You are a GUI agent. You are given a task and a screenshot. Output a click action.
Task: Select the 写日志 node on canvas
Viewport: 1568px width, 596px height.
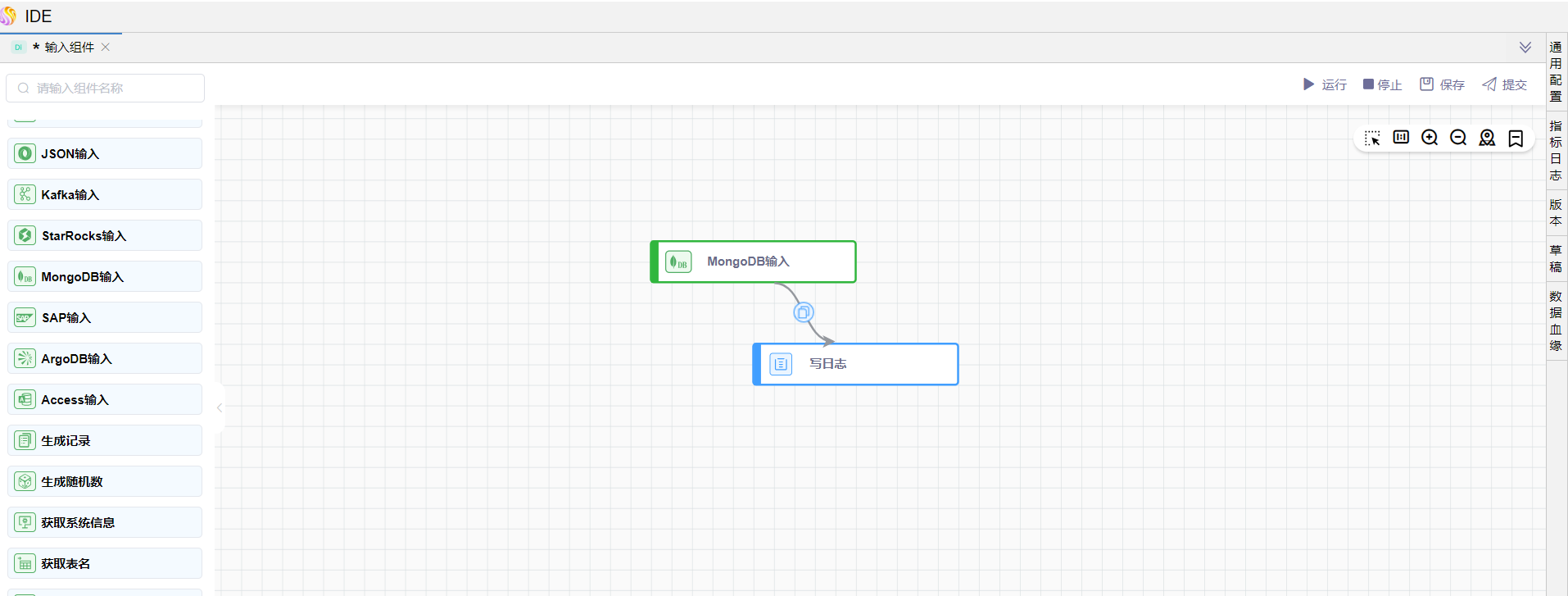(855, 364)
